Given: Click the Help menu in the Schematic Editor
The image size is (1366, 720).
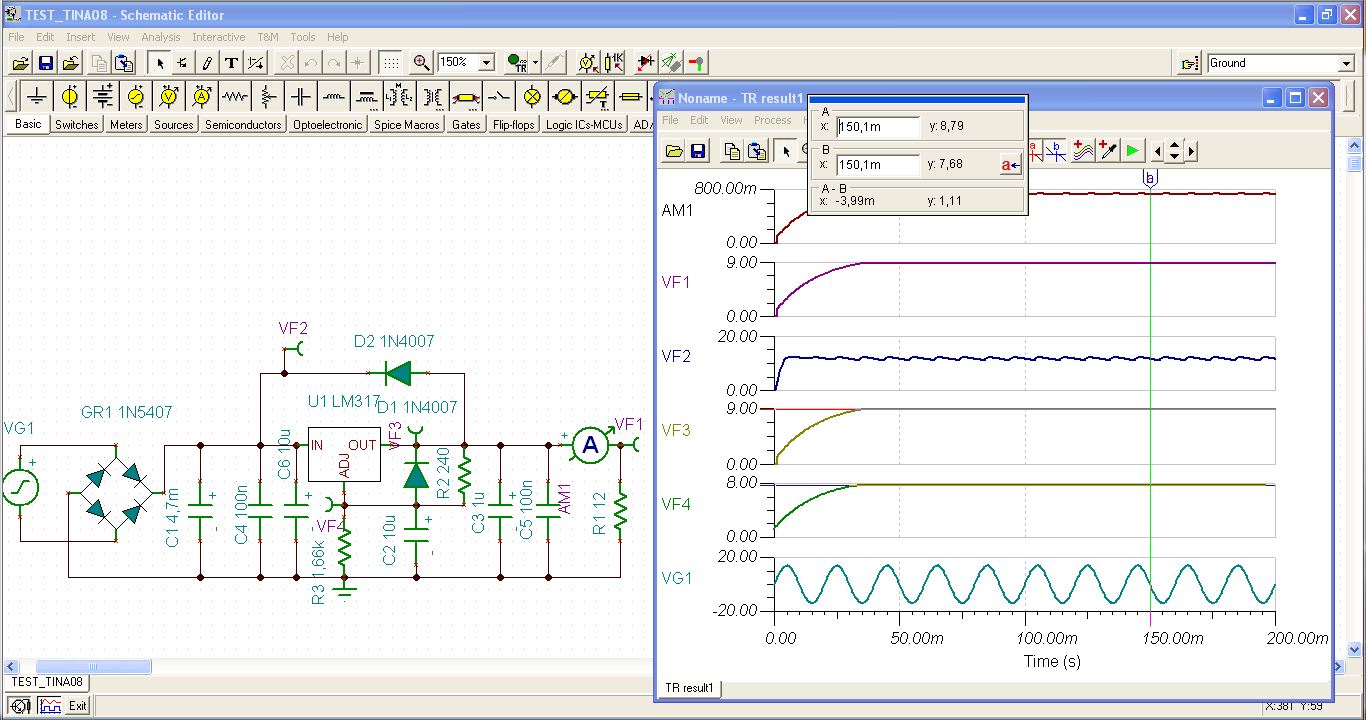Looking at the screenshot, I should coord(337,37).
